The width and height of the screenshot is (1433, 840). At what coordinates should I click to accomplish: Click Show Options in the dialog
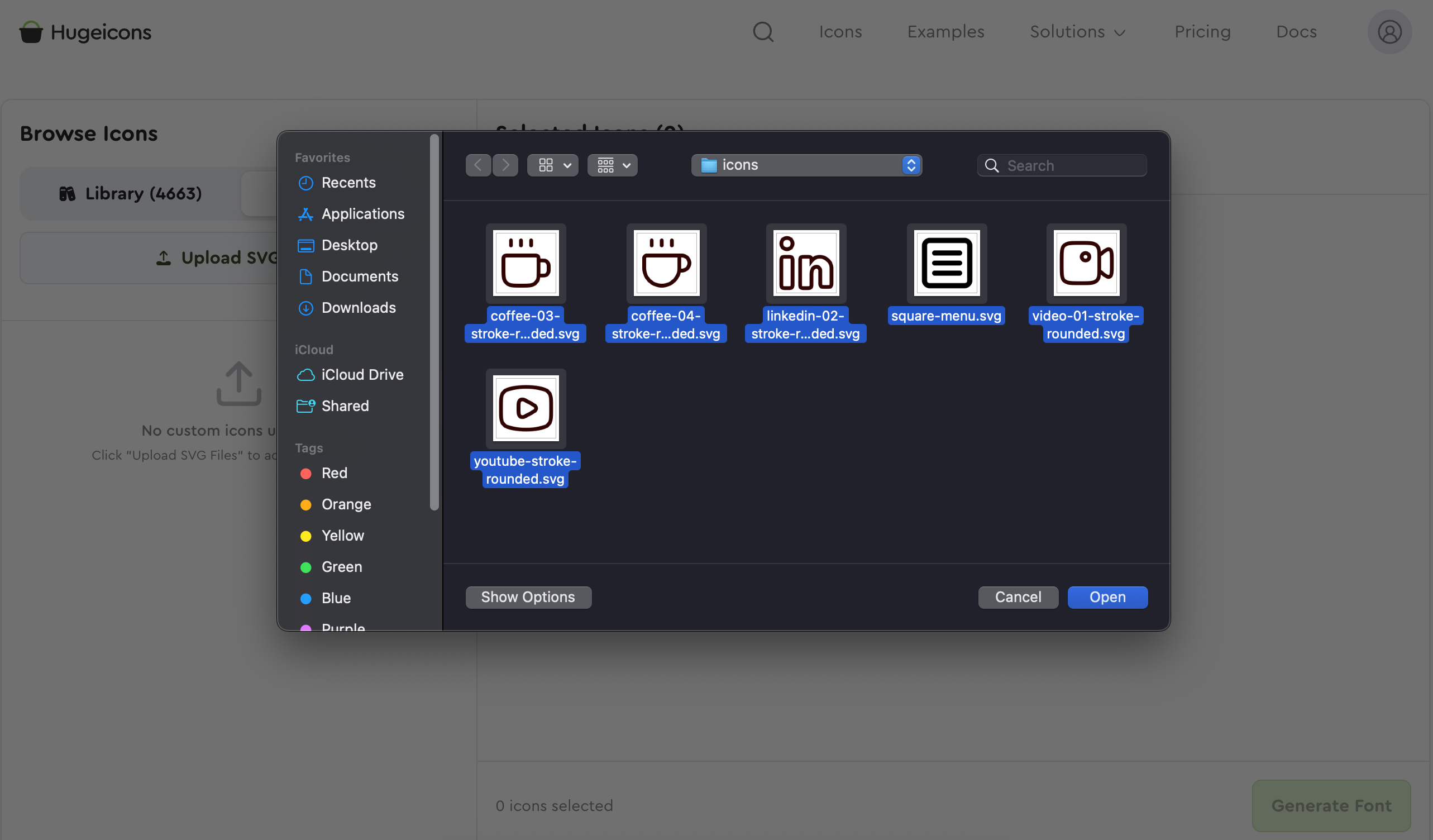click(528, 596)
